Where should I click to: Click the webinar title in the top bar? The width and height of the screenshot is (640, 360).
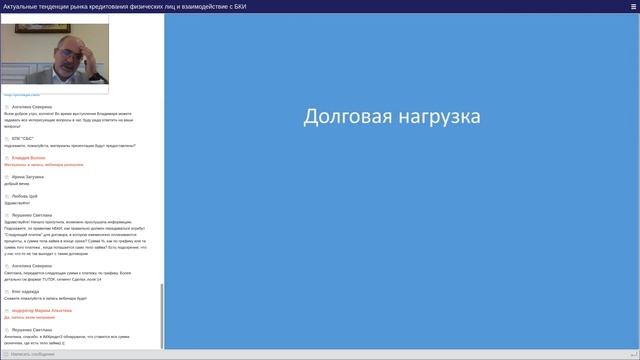(x=124, y=7)
